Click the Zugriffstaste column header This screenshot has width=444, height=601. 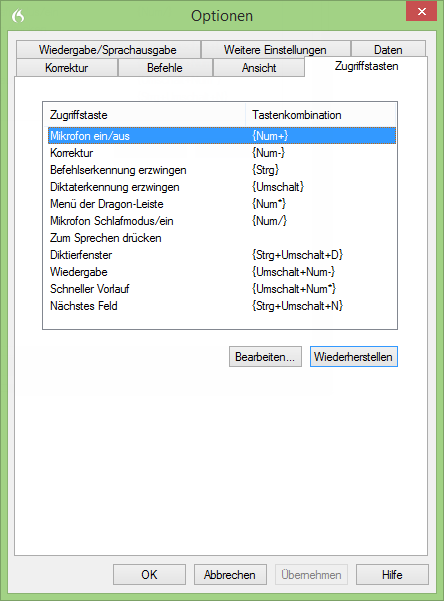pos(146,115)
